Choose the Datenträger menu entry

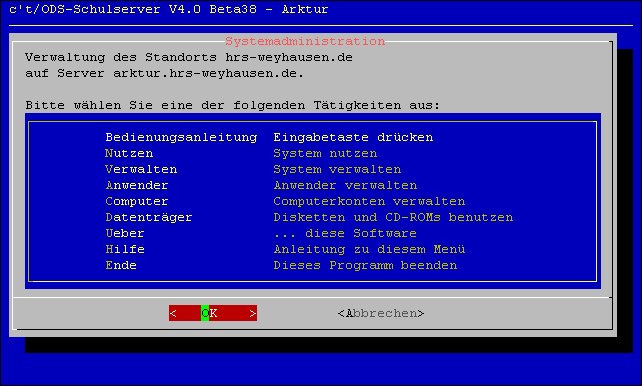149,217
